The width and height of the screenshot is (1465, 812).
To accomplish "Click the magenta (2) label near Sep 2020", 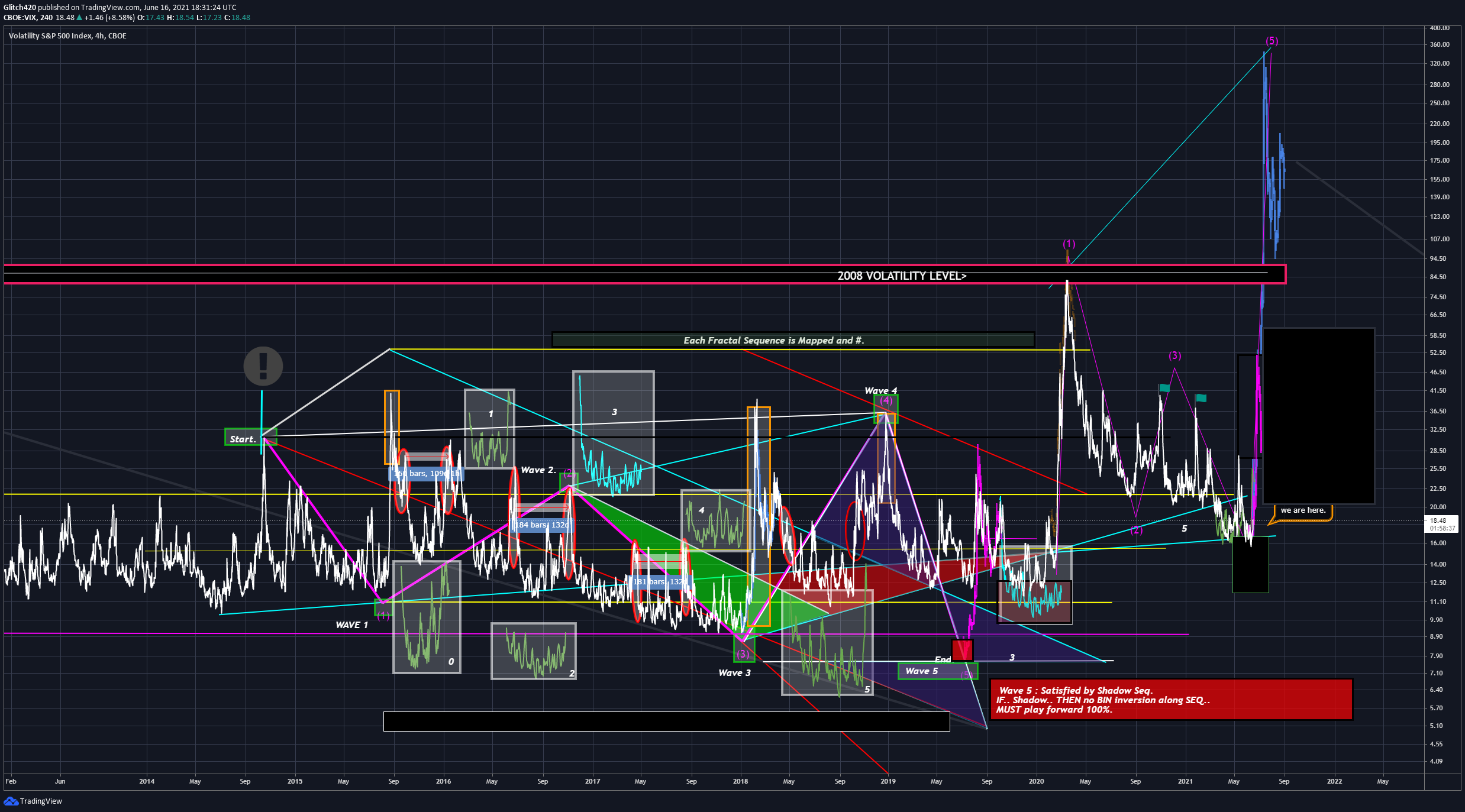I will click(x=1136, y=530).
